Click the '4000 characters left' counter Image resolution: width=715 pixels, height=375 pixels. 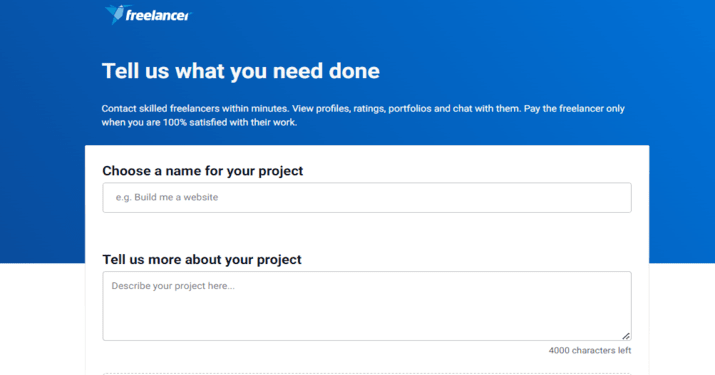[x=590, y=350]
